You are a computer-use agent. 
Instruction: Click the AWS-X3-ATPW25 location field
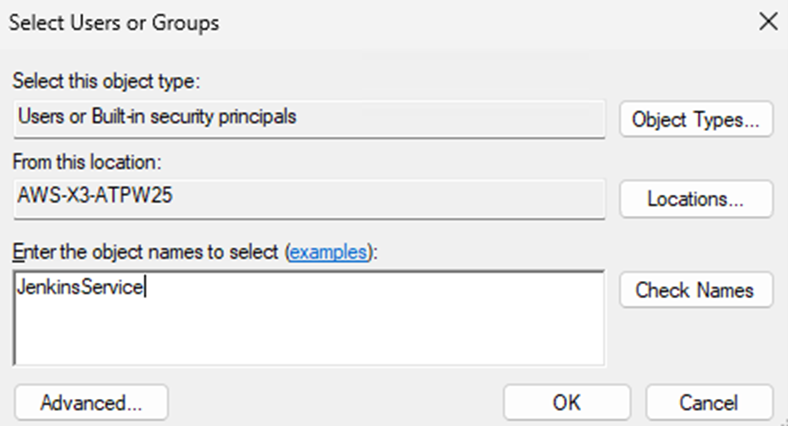[x=400, y=197]
